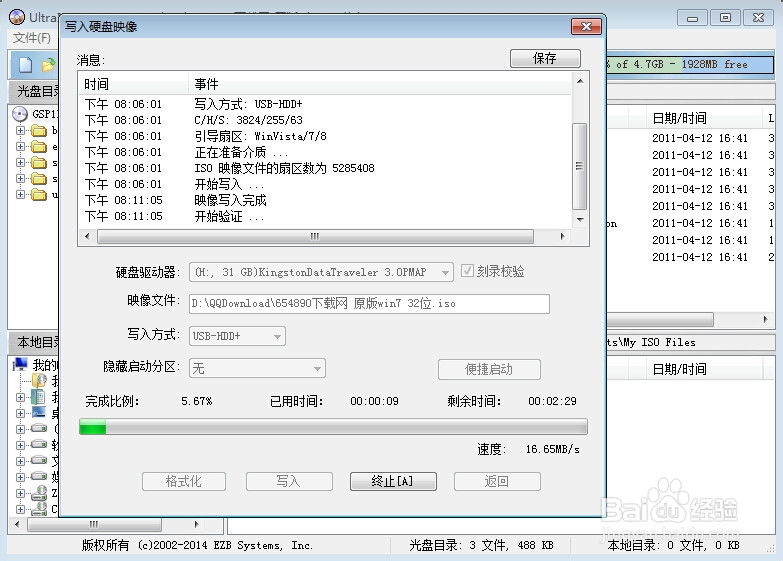
Task: Select the ISO 映像文件的扇区数为 5285408 row
Action: [325, 168]
